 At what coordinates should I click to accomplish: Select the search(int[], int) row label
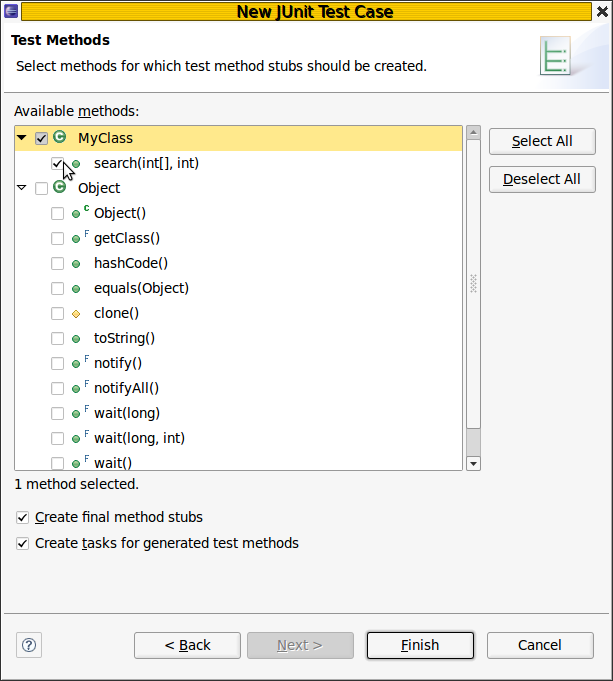pyautogui.click(x=146, y=163)
